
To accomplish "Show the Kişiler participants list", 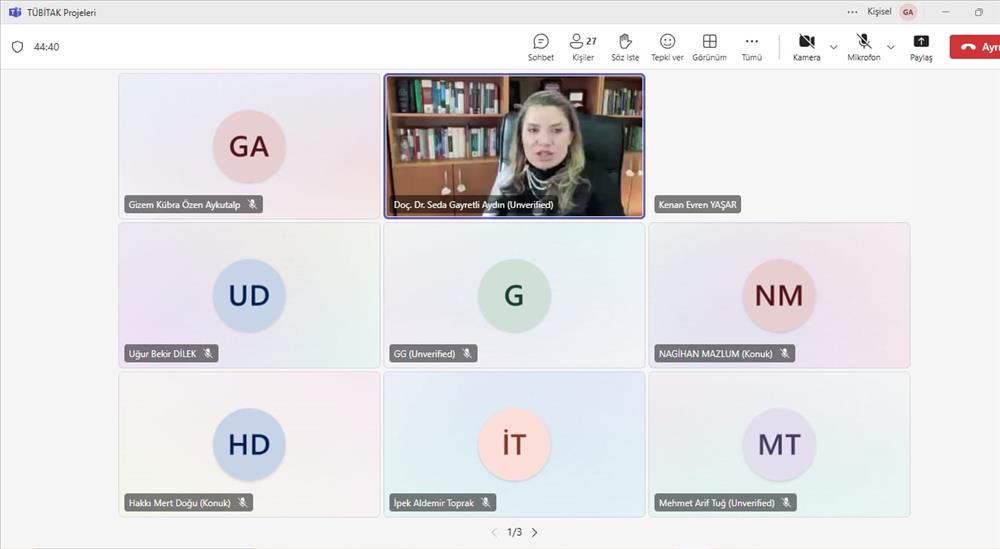I will pyautogui.click(x=582, y=46).
